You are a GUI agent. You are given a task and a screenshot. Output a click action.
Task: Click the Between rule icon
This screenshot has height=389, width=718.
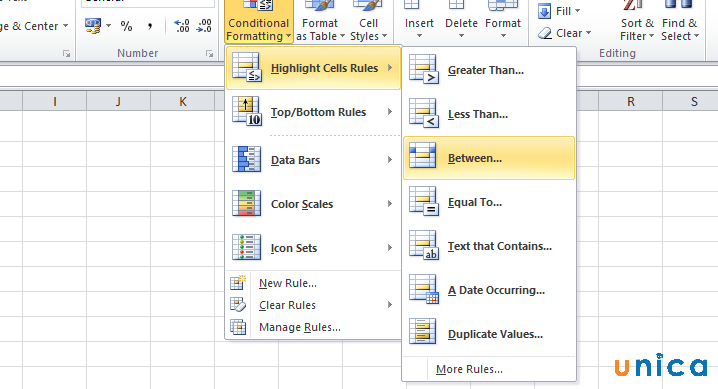(423, 155)
